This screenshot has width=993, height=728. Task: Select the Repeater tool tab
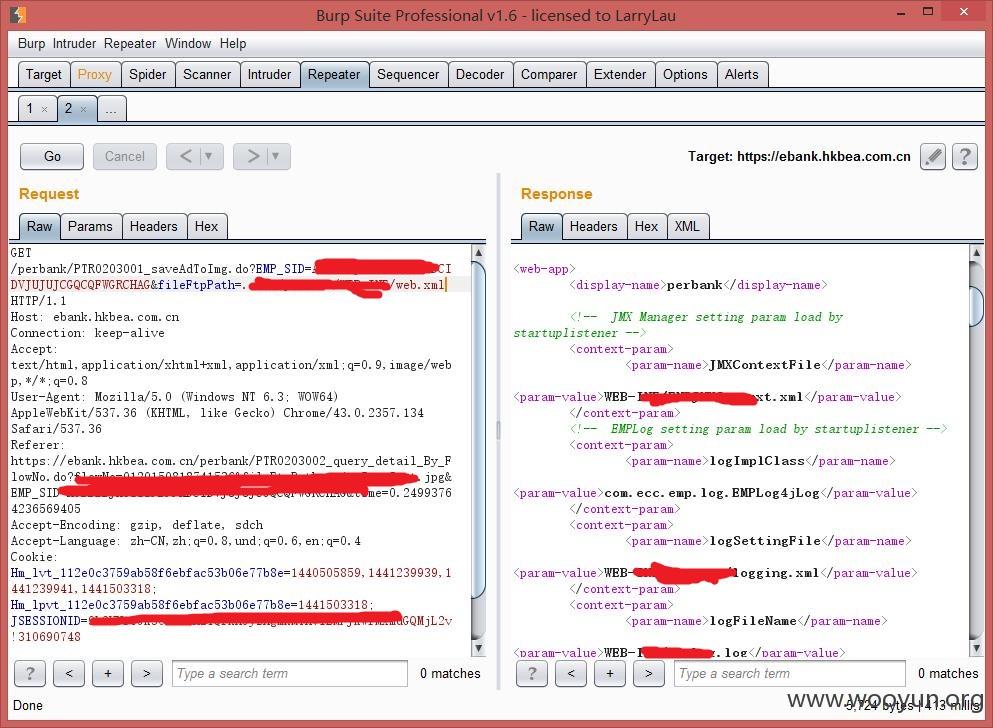click(334, 75)
